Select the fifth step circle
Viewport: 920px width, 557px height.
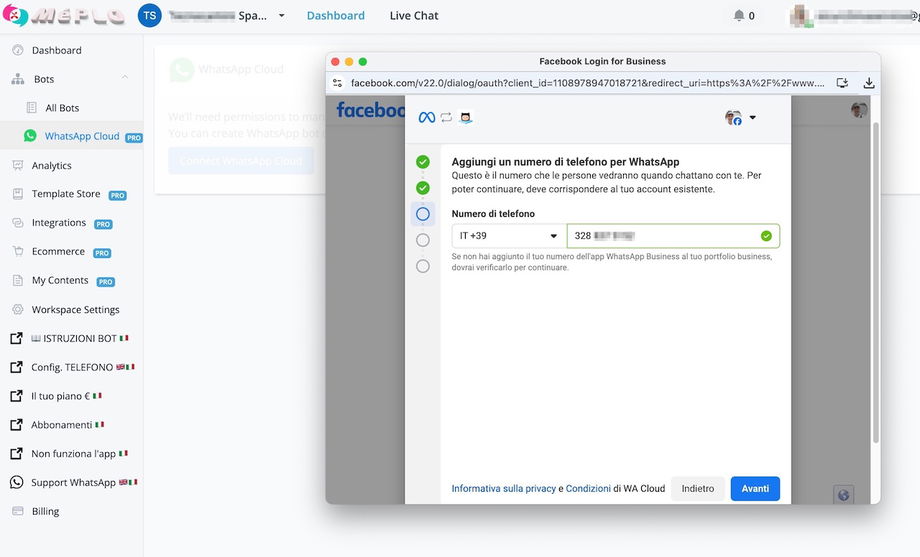(x=422, y=266)
